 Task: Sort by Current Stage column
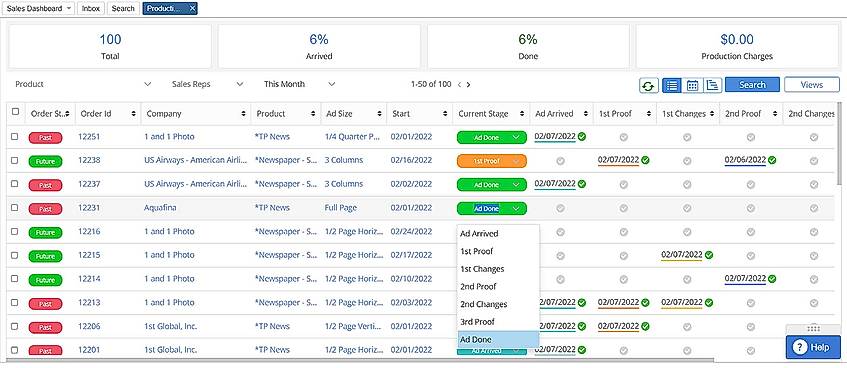(522, 114)
